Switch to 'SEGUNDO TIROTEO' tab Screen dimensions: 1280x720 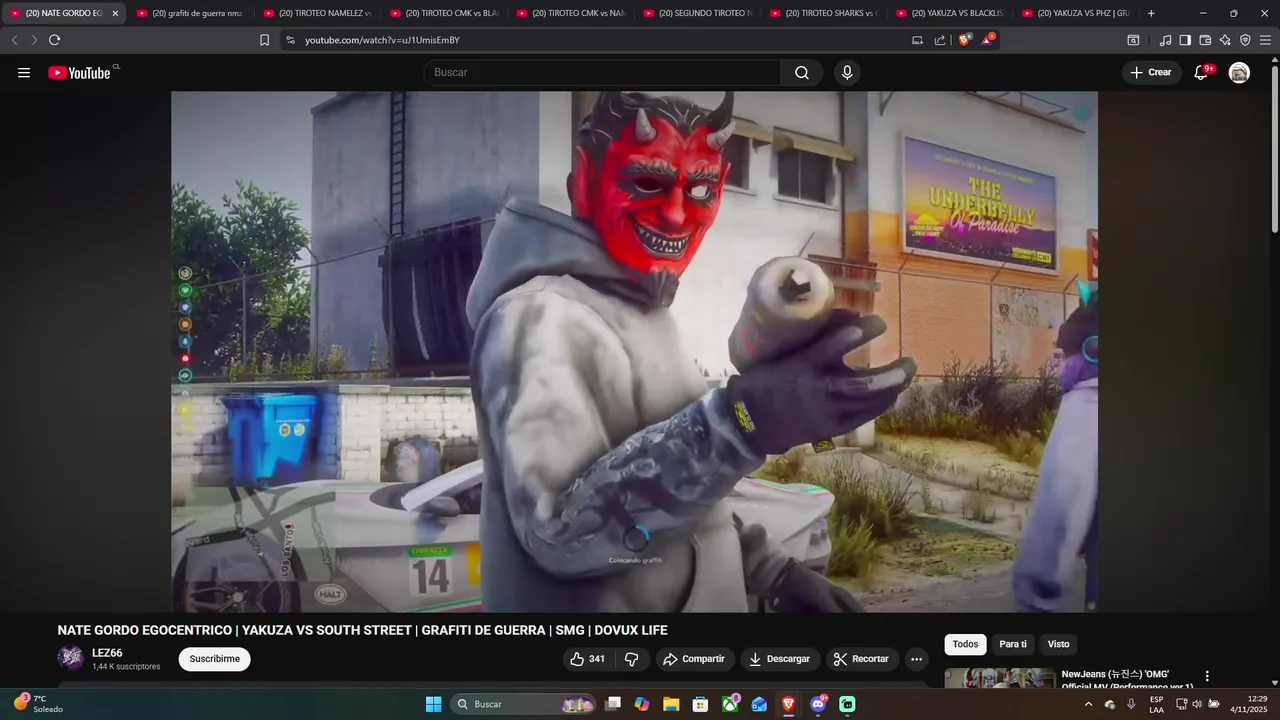click(x=697, y=13)
